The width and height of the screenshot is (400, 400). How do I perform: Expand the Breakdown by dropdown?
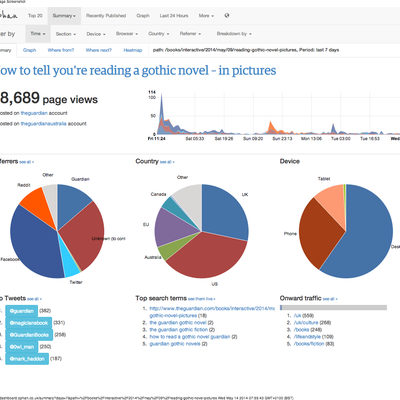pyautogui.click(x=234, y=34)
